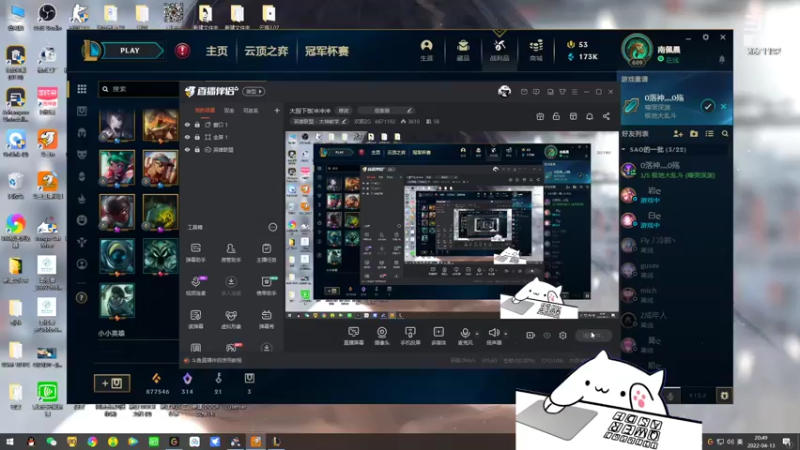
Task: Click the 类型 mode switch pill button
Action: [x=254, y=91]
